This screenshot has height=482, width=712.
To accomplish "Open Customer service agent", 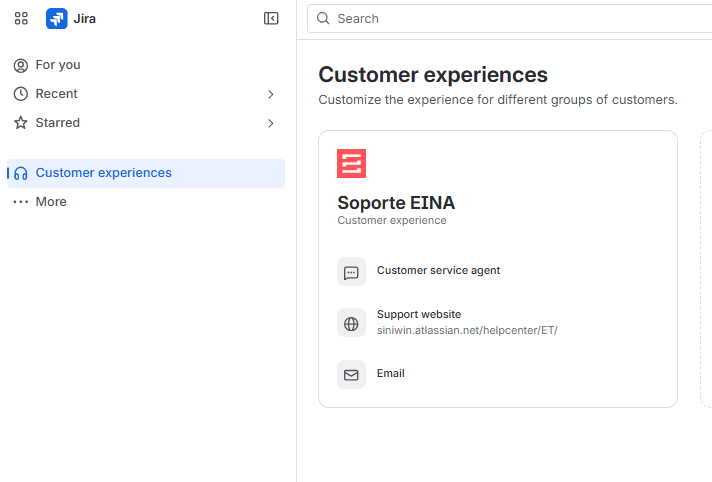I will click(x=438, y=270).
